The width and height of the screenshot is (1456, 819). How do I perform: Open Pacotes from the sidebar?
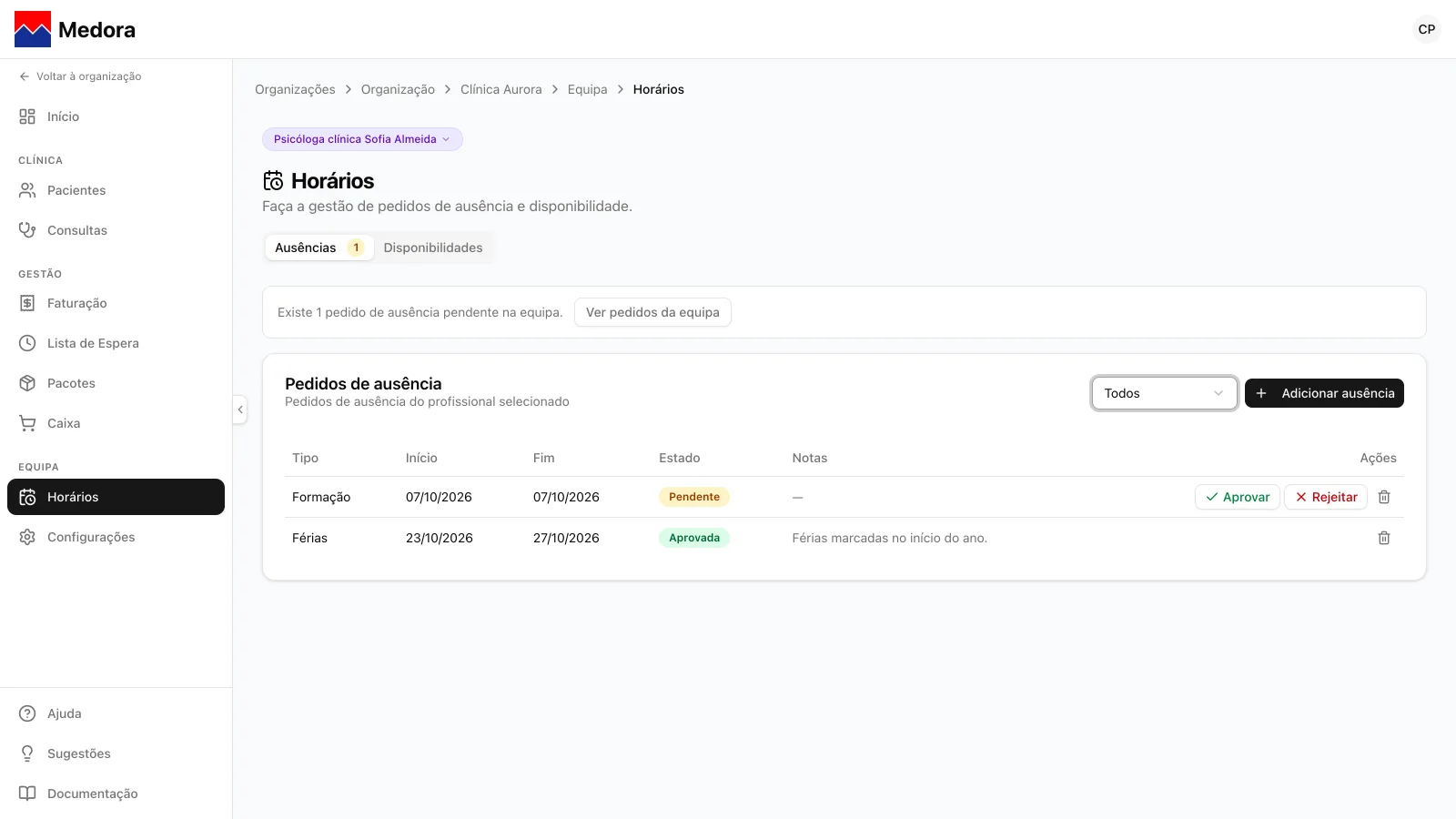point(116,383)
